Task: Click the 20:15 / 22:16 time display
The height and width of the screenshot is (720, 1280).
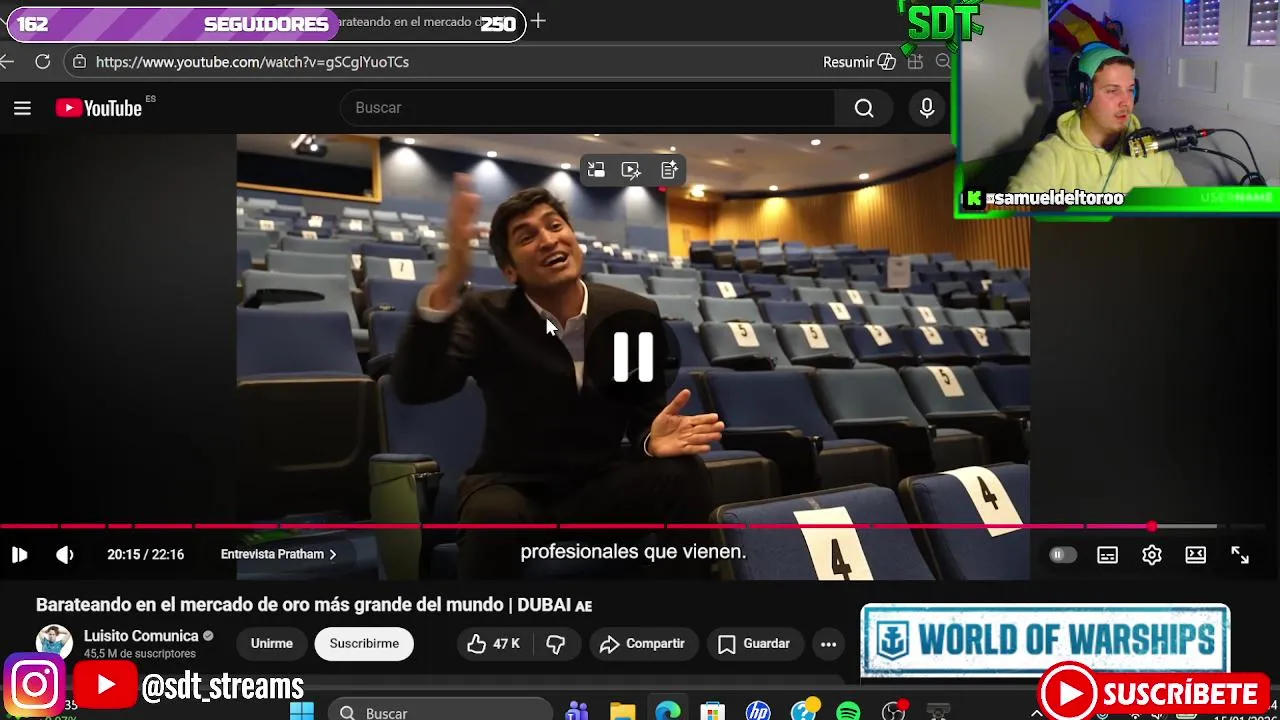Action: pos(146,554)
